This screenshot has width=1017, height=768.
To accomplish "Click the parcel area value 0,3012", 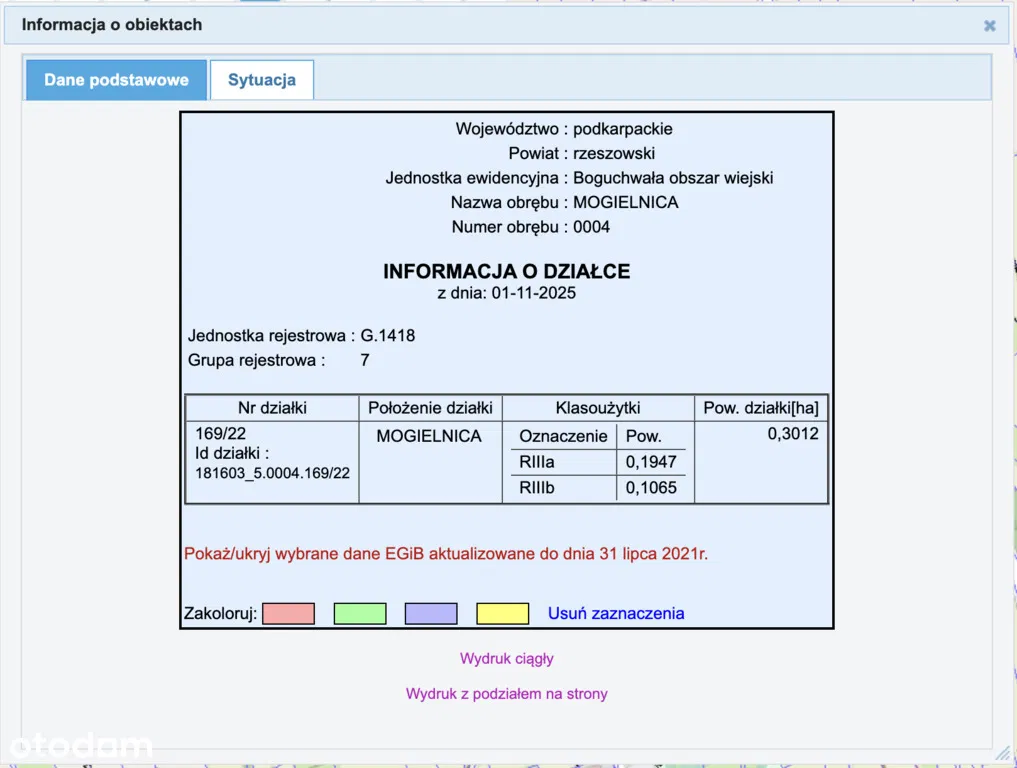I will tap(793, 434).
